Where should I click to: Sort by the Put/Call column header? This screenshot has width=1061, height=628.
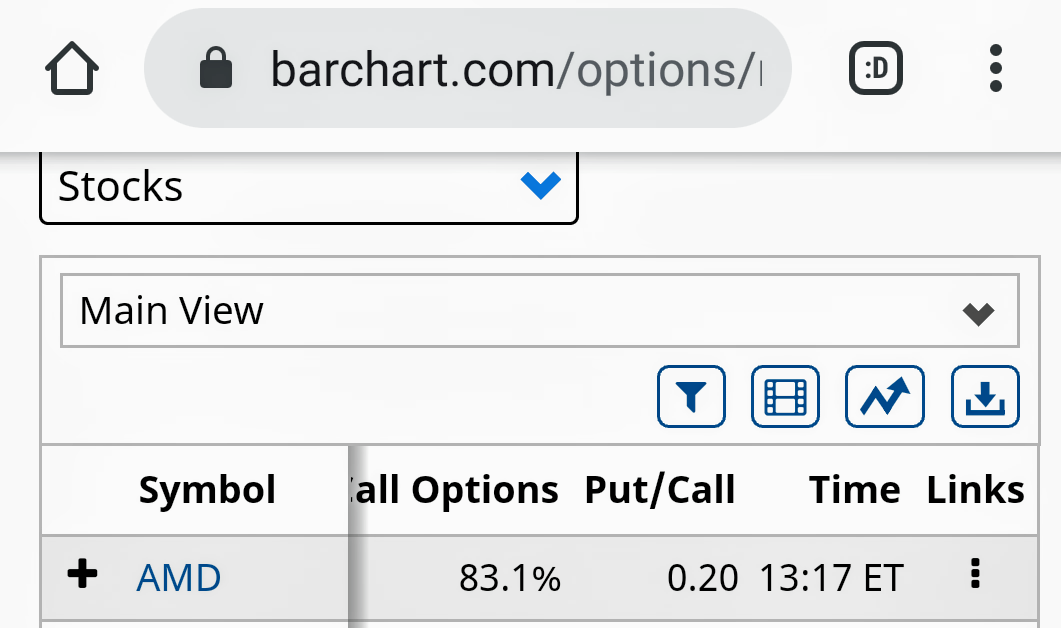point(660,490)
